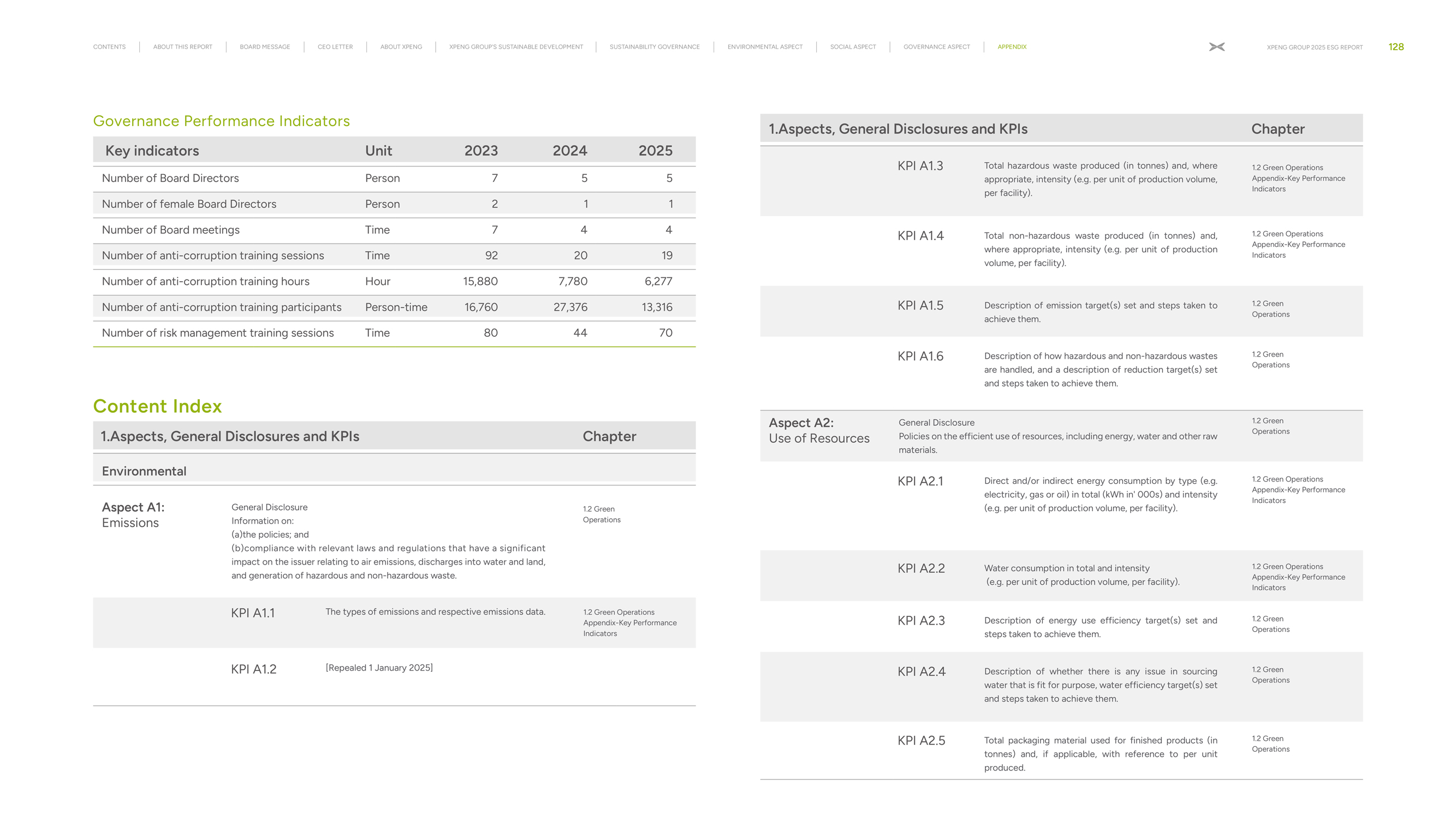1456x819 pixels.
Task: Navigate to Governance Aspect section
Action: 936,47
